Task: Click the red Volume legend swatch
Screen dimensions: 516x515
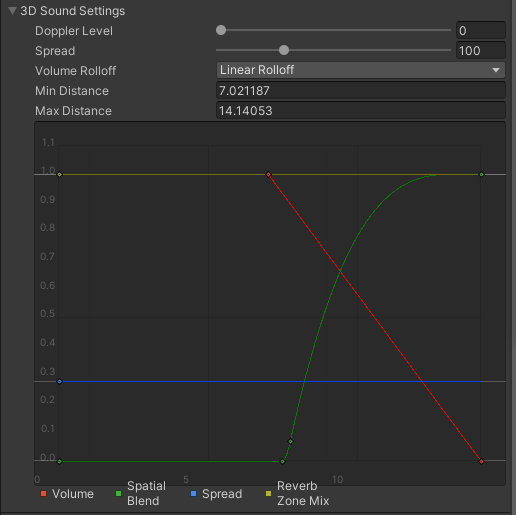Action: 43,494
